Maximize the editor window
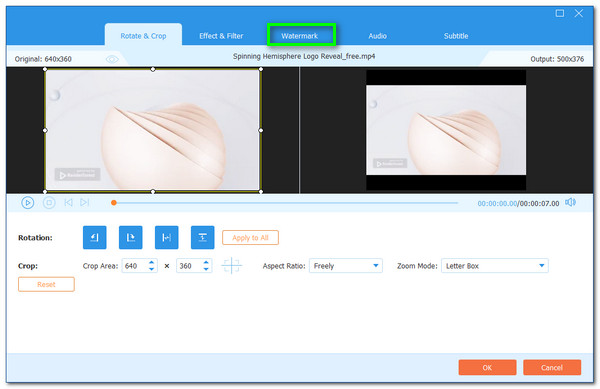 (x=559, y=13)
